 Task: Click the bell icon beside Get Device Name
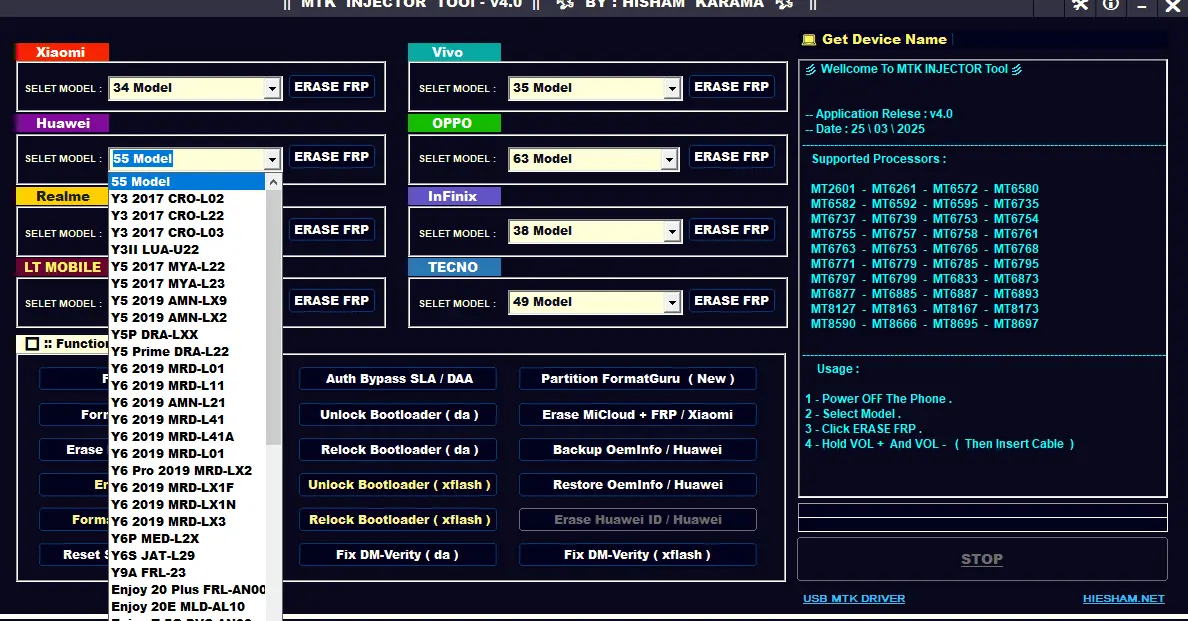808,39
